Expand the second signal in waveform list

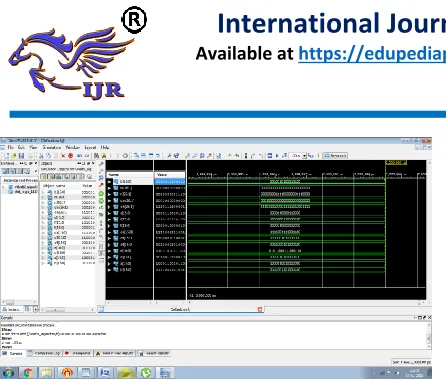[110, 188]
